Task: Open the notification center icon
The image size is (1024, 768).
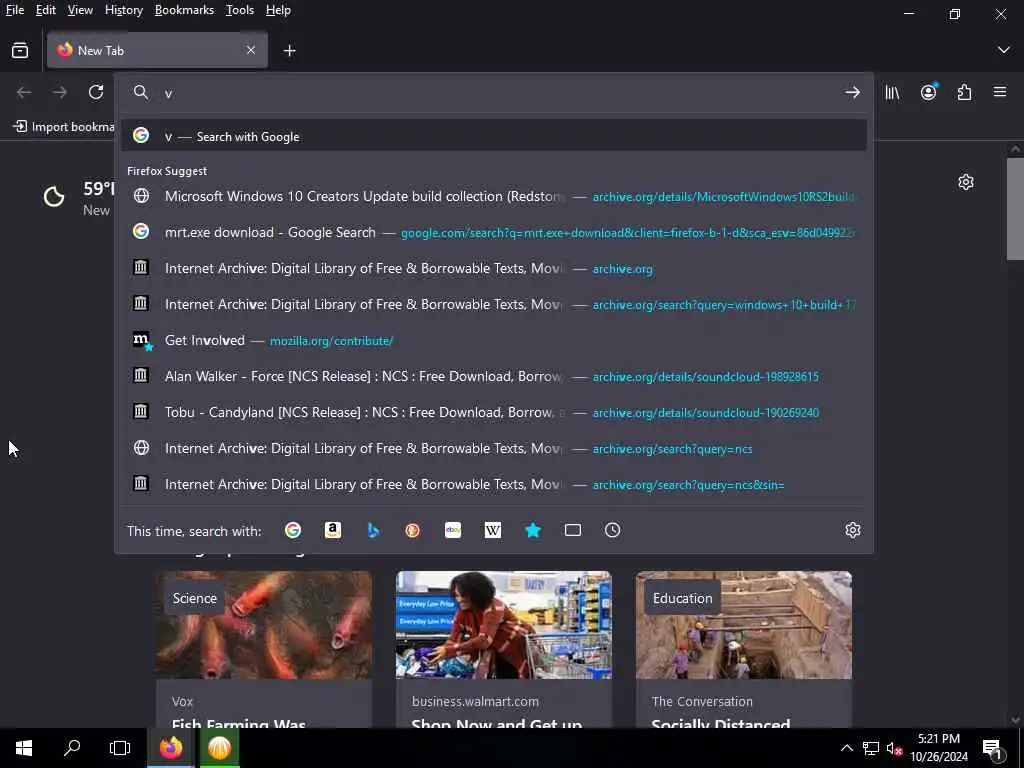Action: pos(993,748)
